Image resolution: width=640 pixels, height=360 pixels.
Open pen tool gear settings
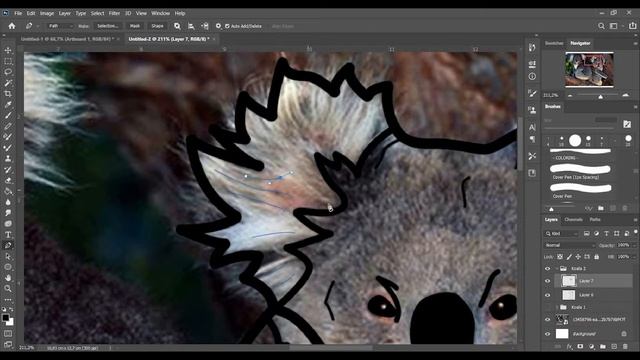(218, 26)
